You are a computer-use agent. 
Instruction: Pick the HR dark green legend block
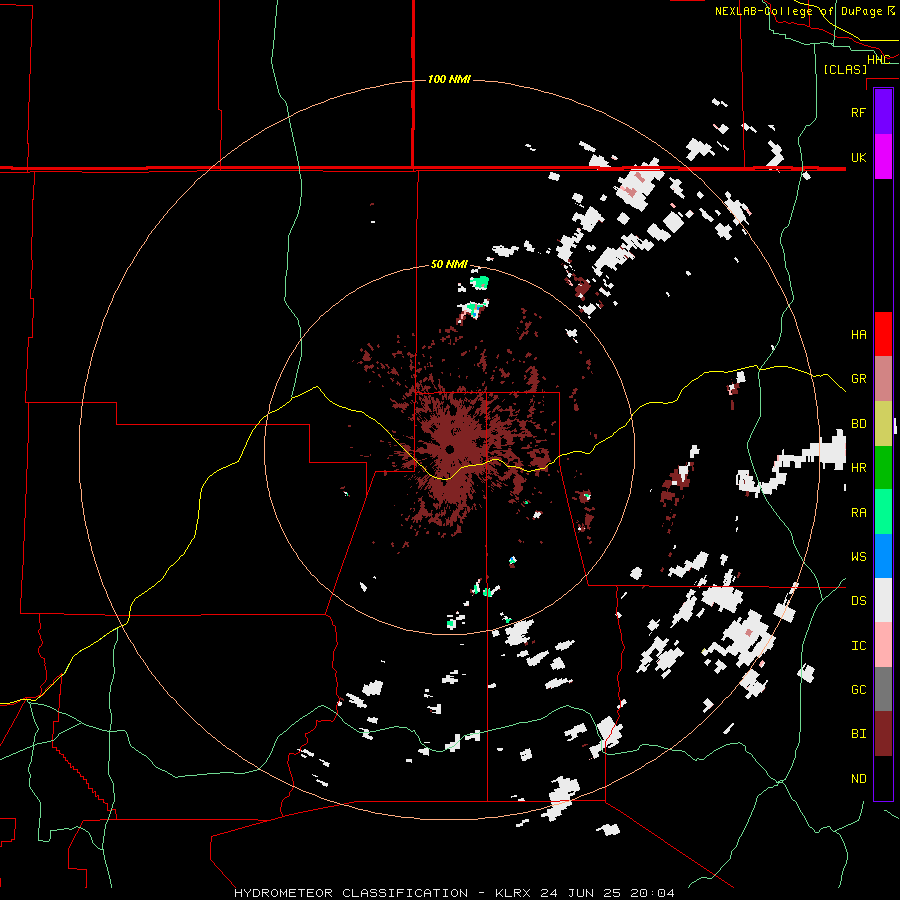click(x=883, y=468)
